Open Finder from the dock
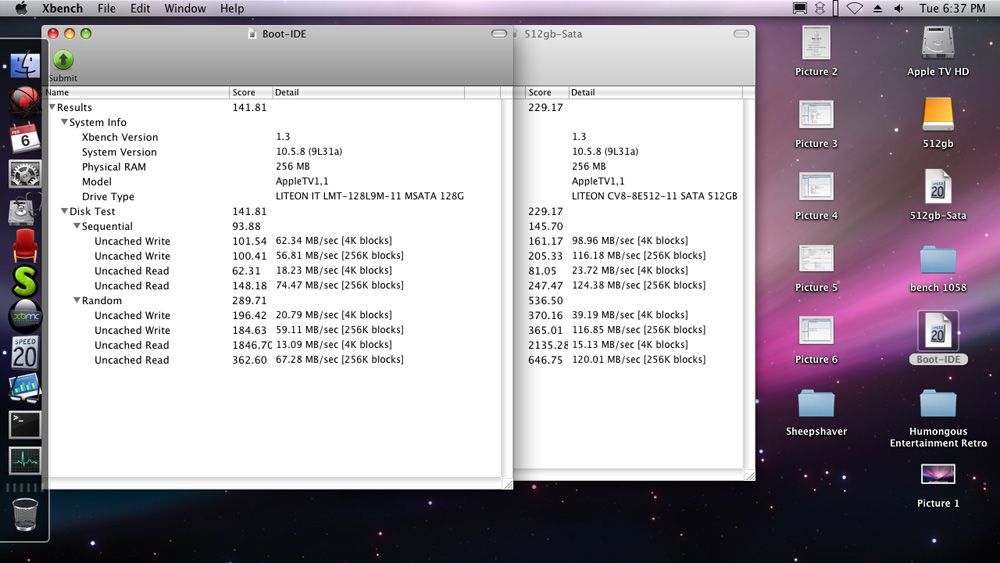 25,66
